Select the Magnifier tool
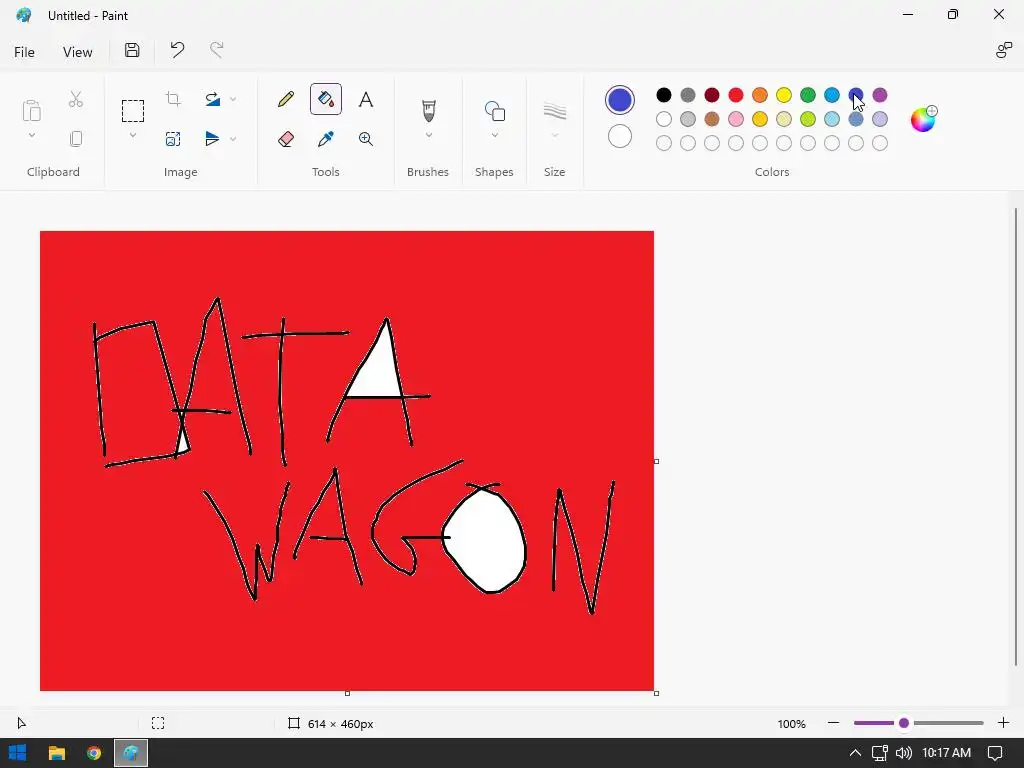 click(x=366, y=139)
